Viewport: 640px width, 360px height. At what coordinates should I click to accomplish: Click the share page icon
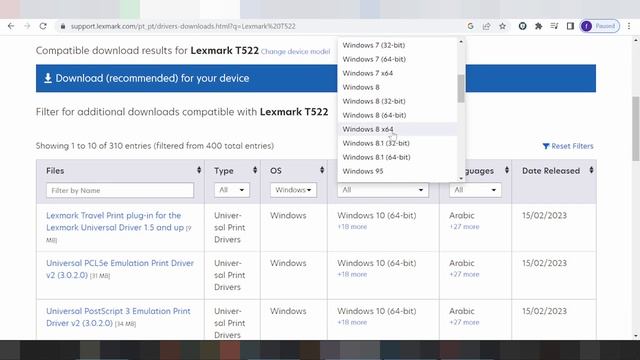click(486, 26)
